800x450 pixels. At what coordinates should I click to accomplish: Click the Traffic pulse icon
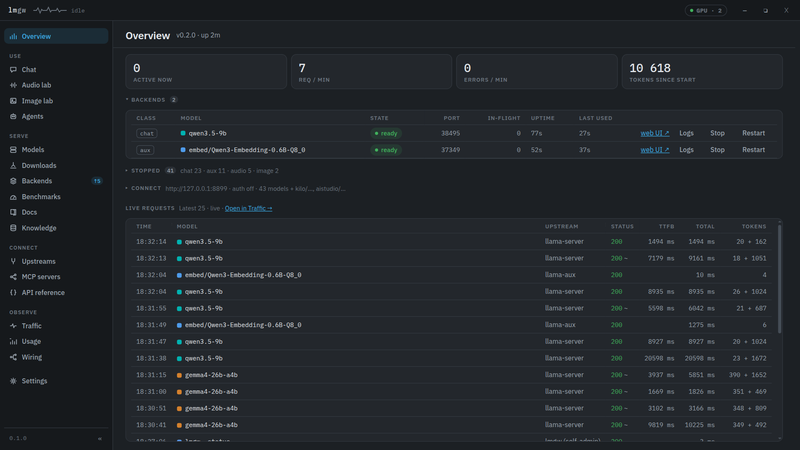[13, 326]
